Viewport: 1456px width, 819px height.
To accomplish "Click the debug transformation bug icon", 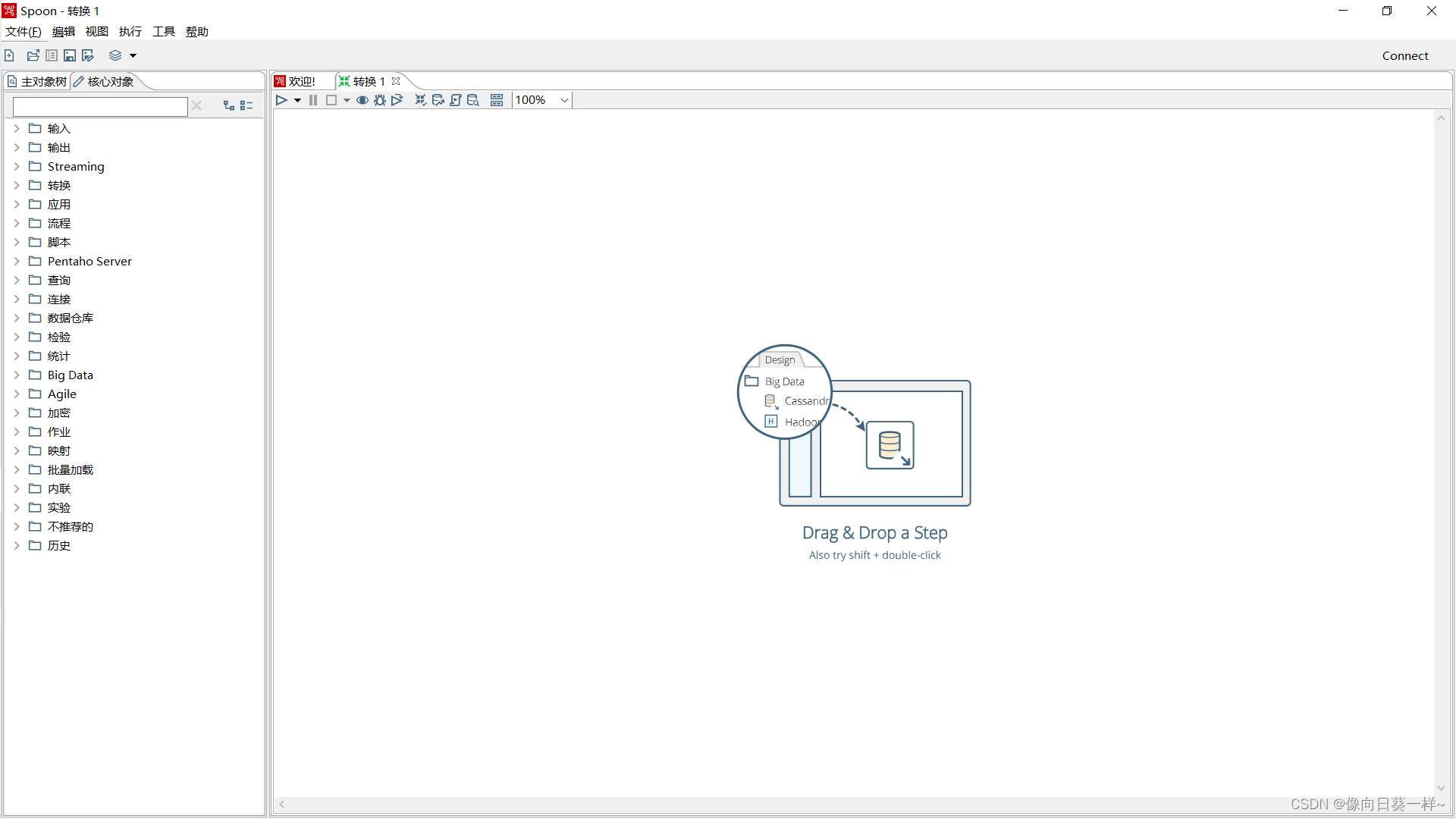I will point(380,100).
